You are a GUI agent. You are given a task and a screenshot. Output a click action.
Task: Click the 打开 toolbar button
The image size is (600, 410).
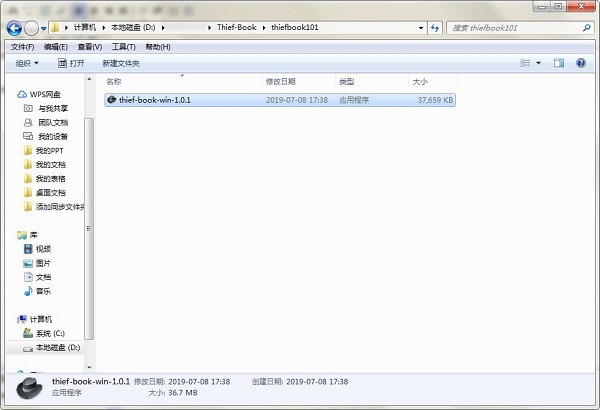(70, 63)
